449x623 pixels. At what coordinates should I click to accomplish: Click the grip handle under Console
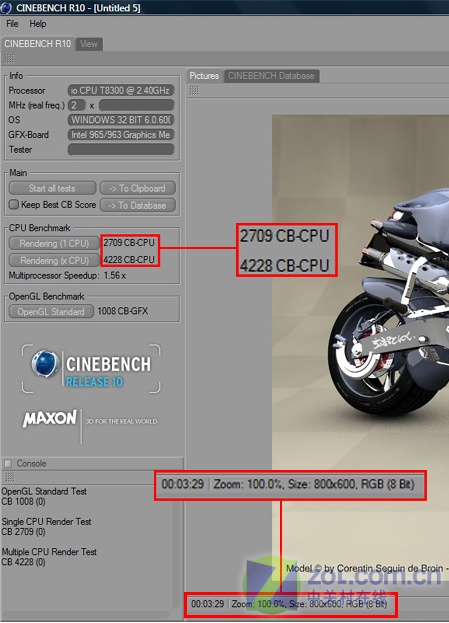10,477
